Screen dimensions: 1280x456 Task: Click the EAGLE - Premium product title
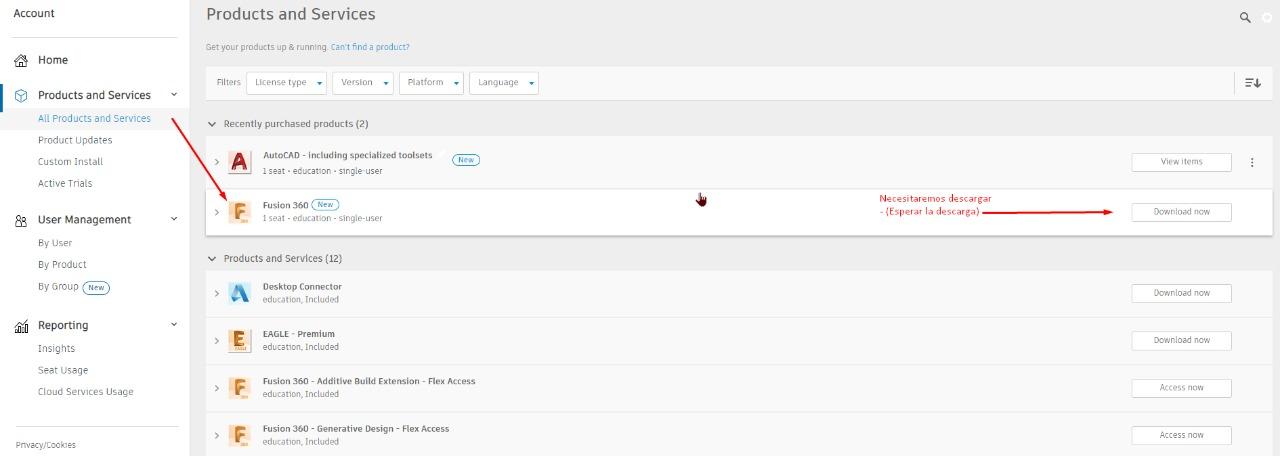click(299, 334)
